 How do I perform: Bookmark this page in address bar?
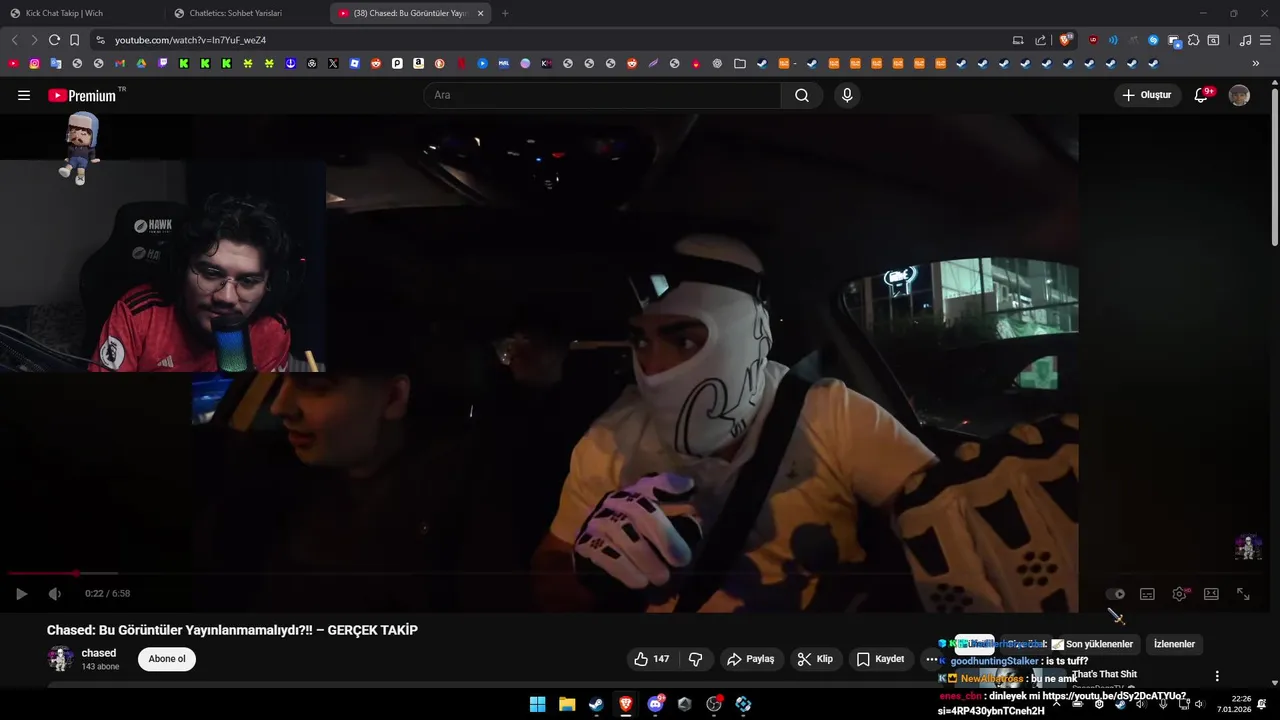74,40
